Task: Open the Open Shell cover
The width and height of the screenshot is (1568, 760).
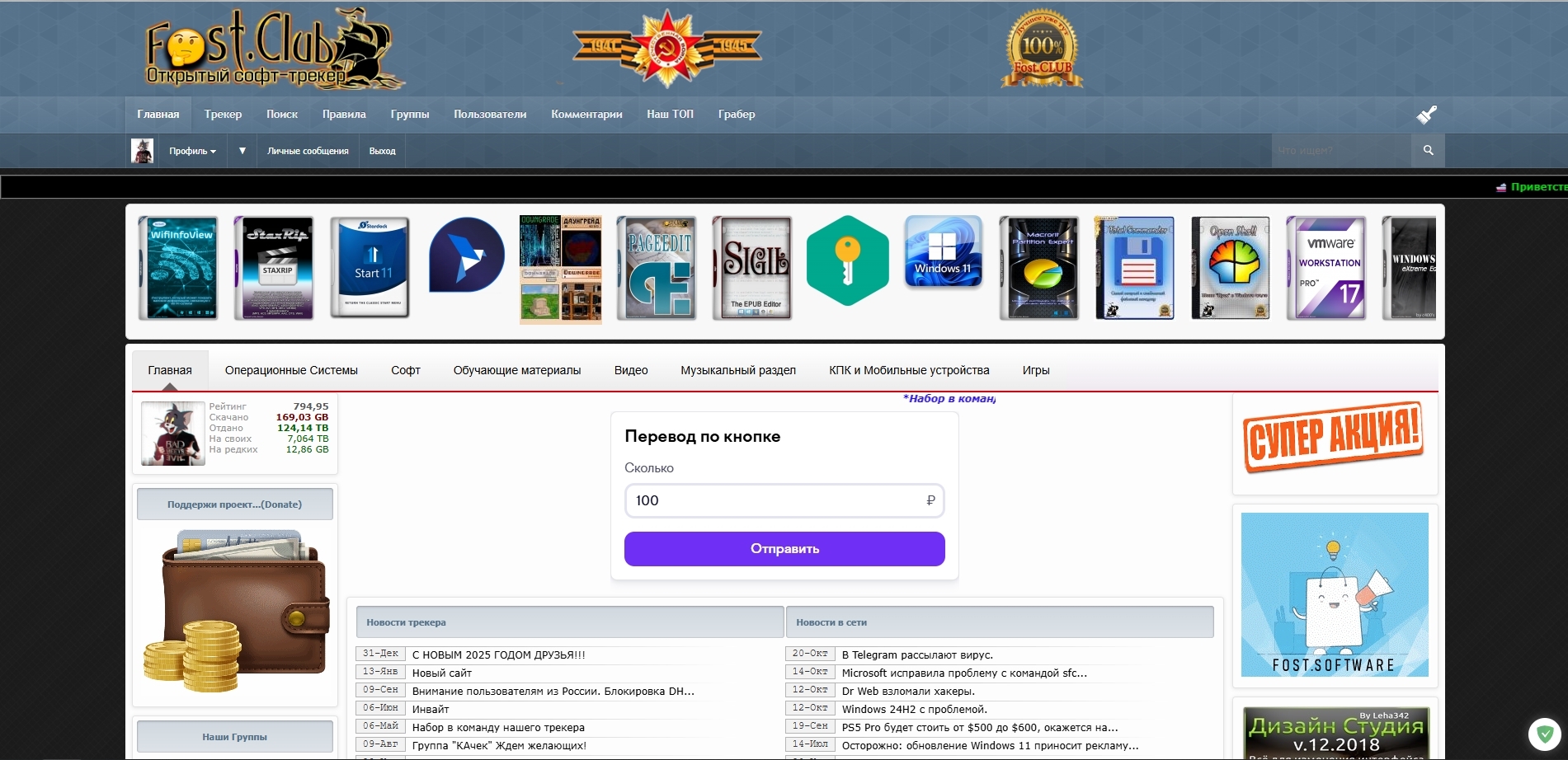Action: [1231, 268]
